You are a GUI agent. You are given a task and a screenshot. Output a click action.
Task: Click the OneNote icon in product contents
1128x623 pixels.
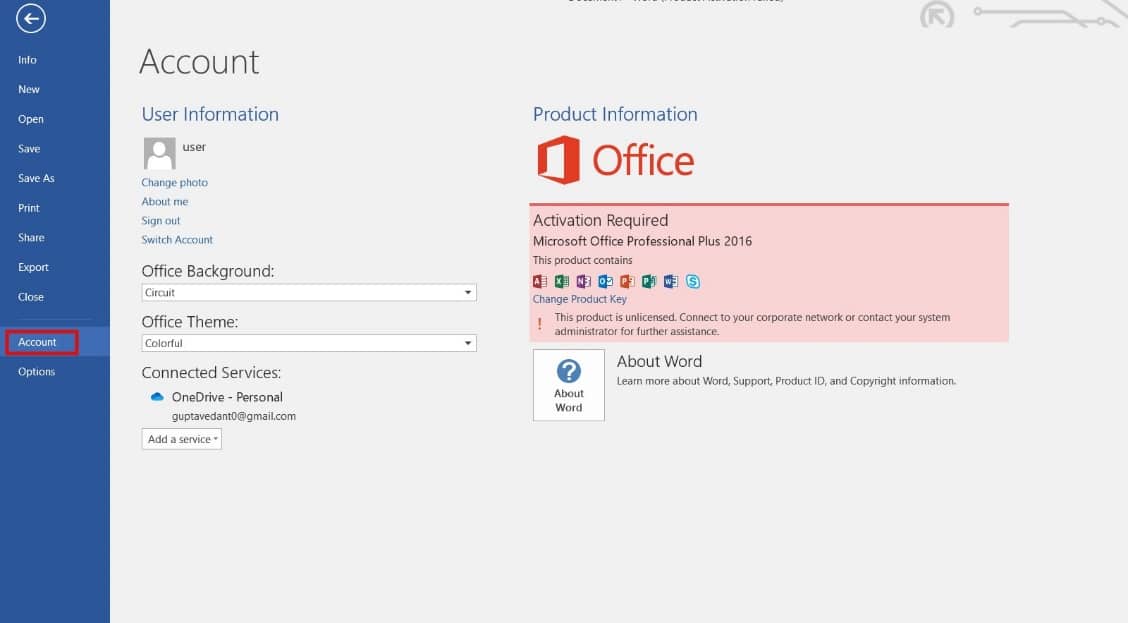pyautogui.click(x=583, y=281)
